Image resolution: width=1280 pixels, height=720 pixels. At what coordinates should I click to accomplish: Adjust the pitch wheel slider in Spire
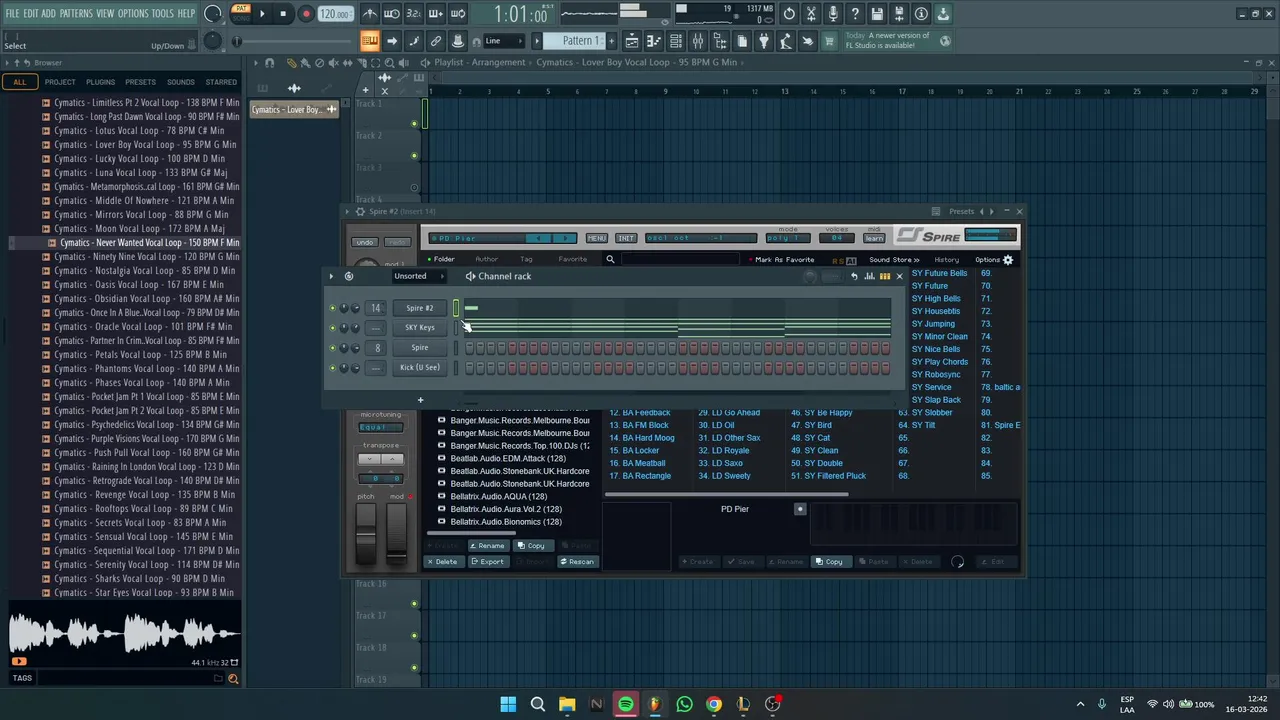(x=366, y=532)
